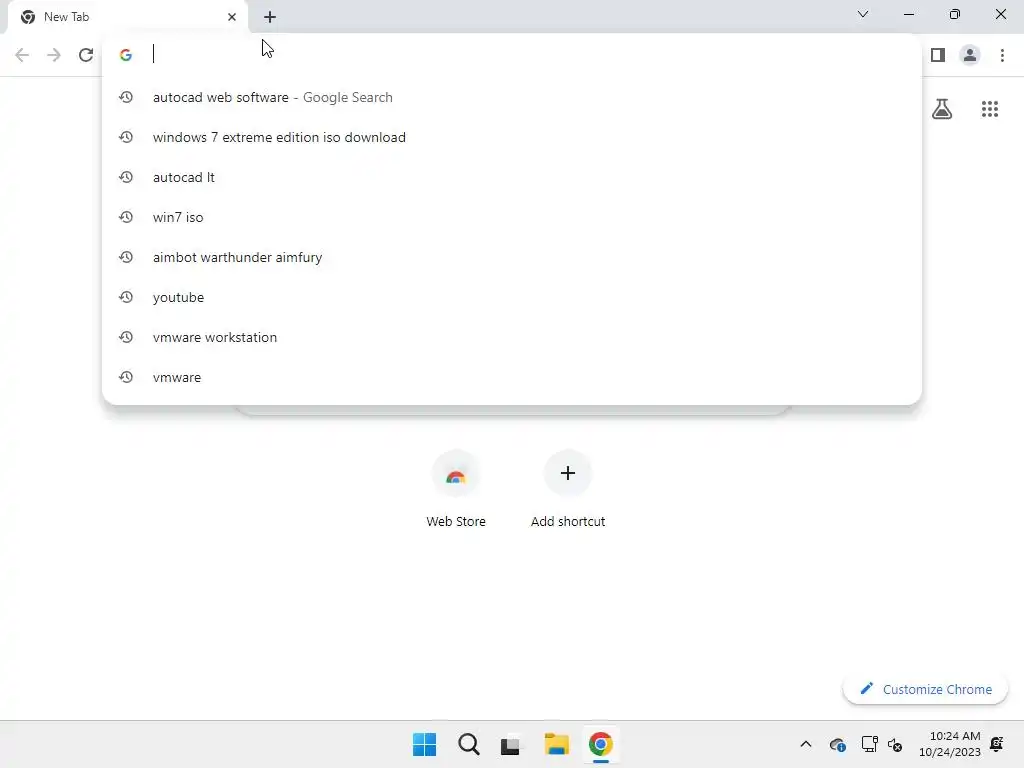This screenshot has height=768, width=1024.
Task: Select suggestion youtube
Action: [512, 297]
